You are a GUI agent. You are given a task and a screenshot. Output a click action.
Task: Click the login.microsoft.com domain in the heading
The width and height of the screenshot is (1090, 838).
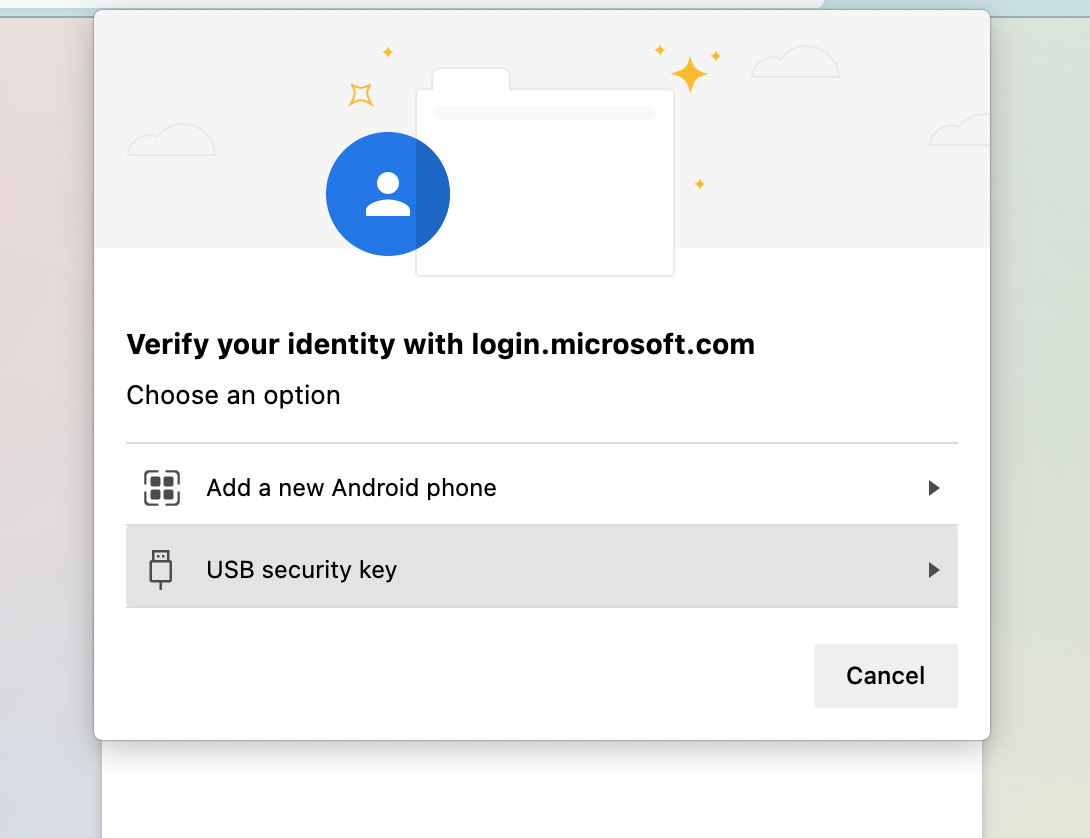[613, 345]
